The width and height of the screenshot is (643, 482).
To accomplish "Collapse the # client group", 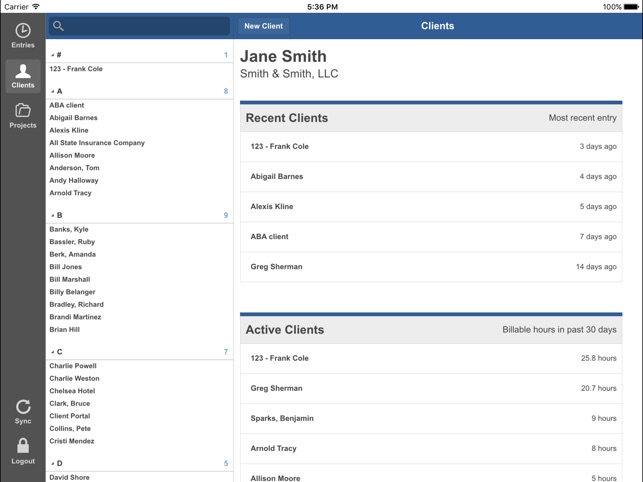I will [x=53, y=55].
